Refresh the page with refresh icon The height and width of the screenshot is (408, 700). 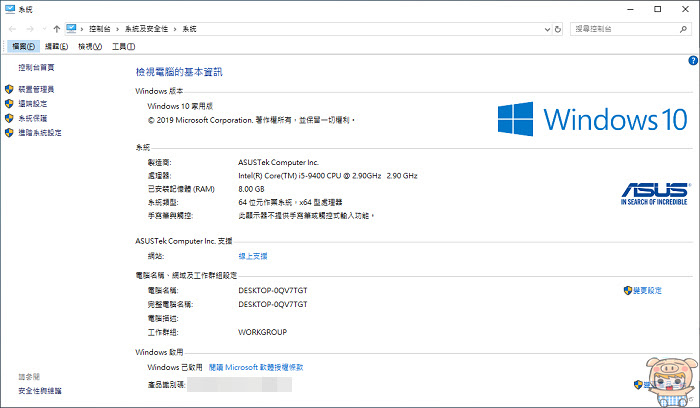point(558,29)
